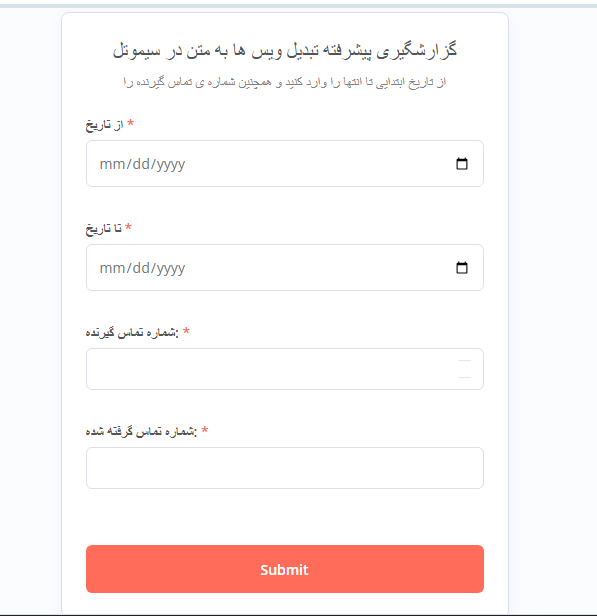
Task: Click the gray instructions subtitle under the title
Action: point(285,82)
